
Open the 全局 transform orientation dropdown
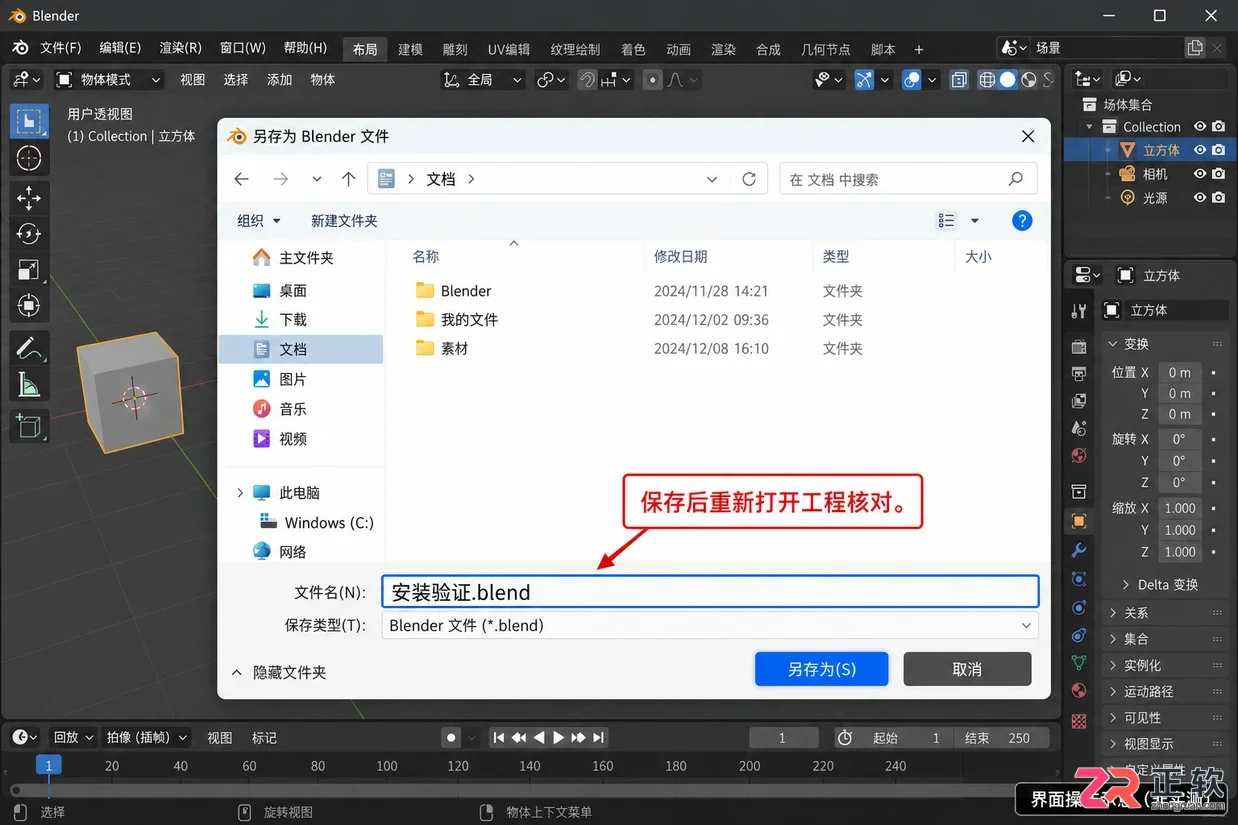[483, 80]
